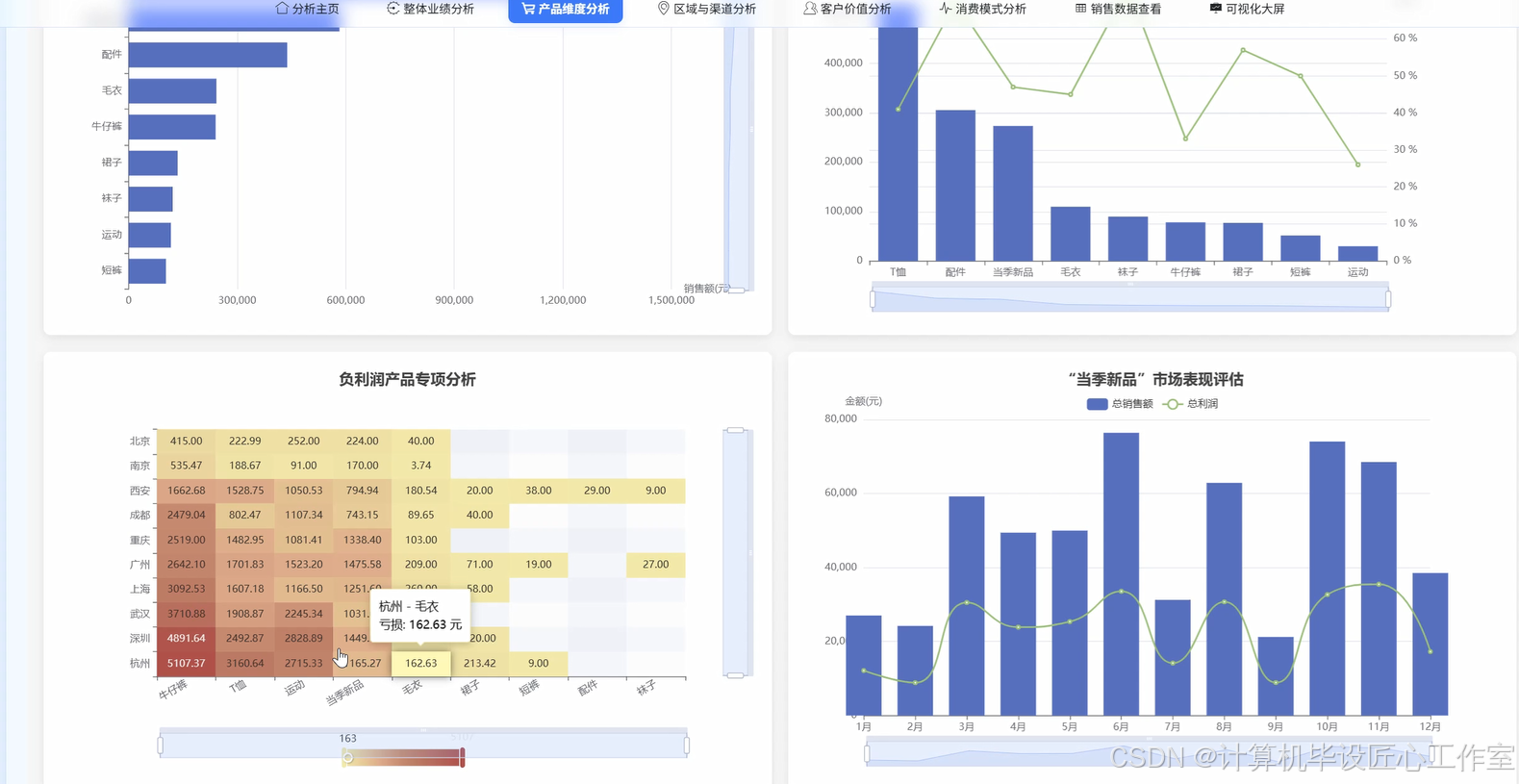Click bottom handle of heatmap vertical zoom slider
This screenshot has width=1519, height=784.
[736, 675]
